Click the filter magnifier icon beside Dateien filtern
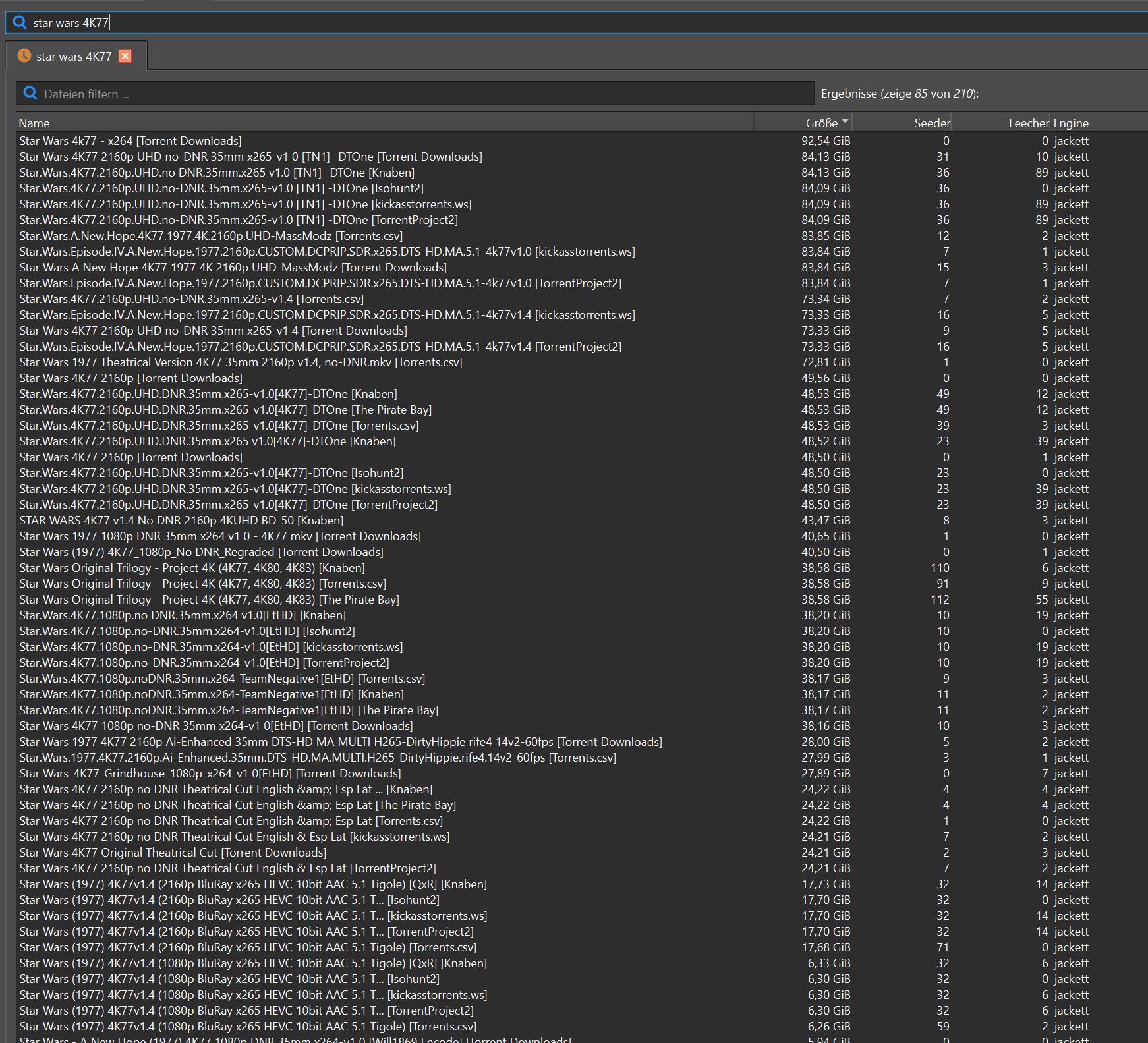The image size is (1148, 1043). point(30,94)
